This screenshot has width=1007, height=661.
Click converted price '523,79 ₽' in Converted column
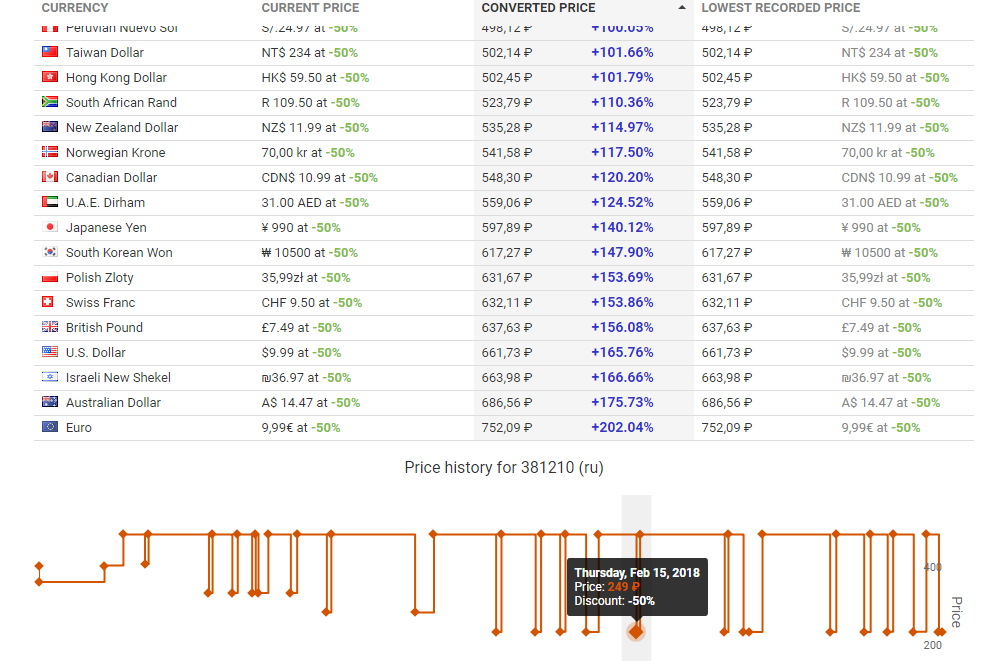coord(507,103)
